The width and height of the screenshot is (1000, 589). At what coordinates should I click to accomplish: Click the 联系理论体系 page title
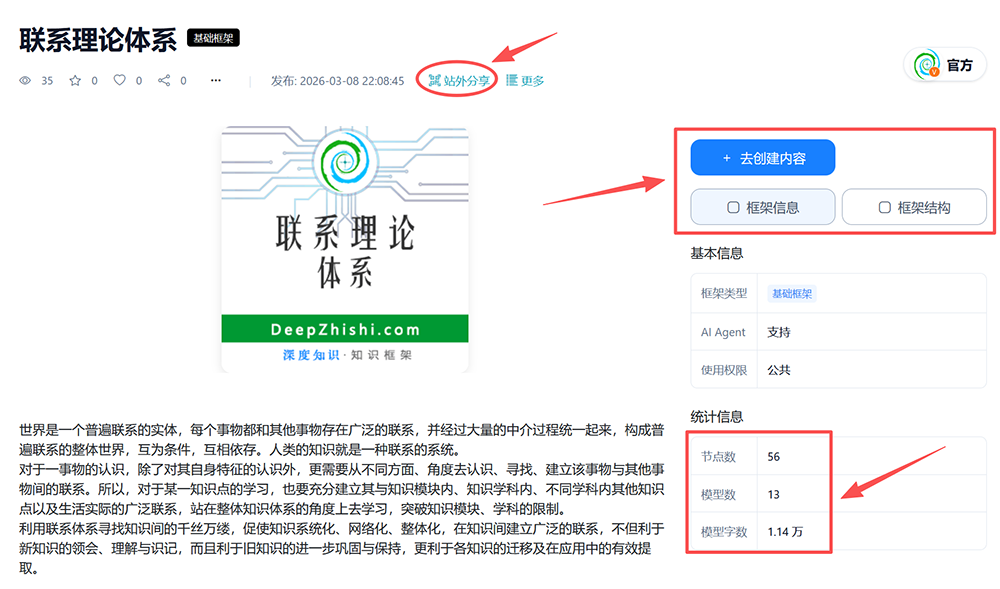pos(98,40)
